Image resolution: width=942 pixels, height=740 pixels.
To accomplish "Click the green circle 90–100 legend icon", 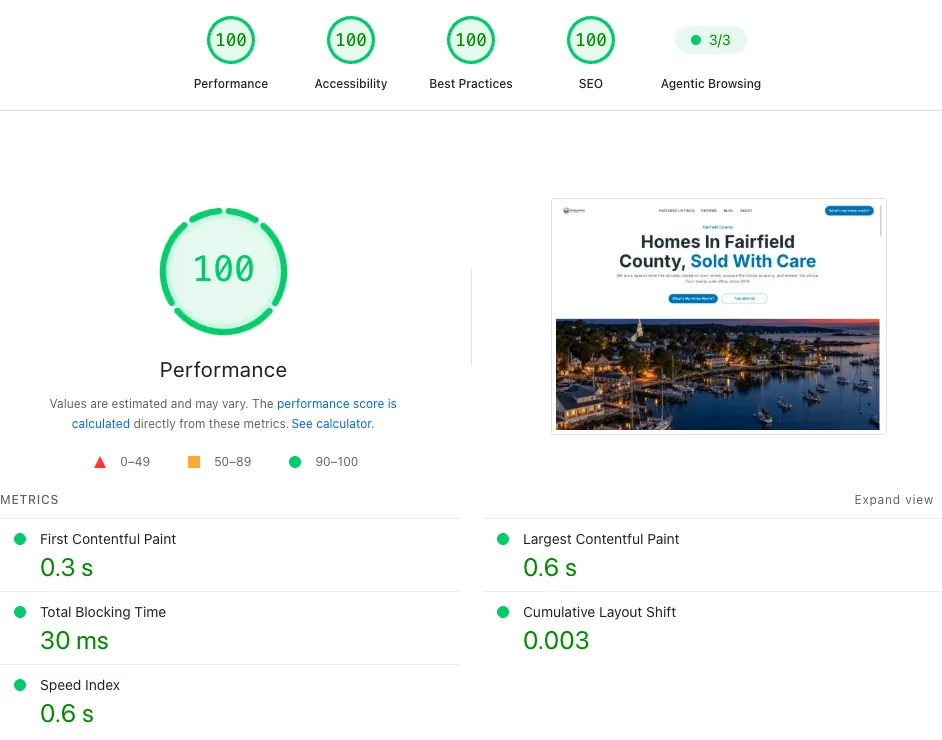I will (295, 462).
